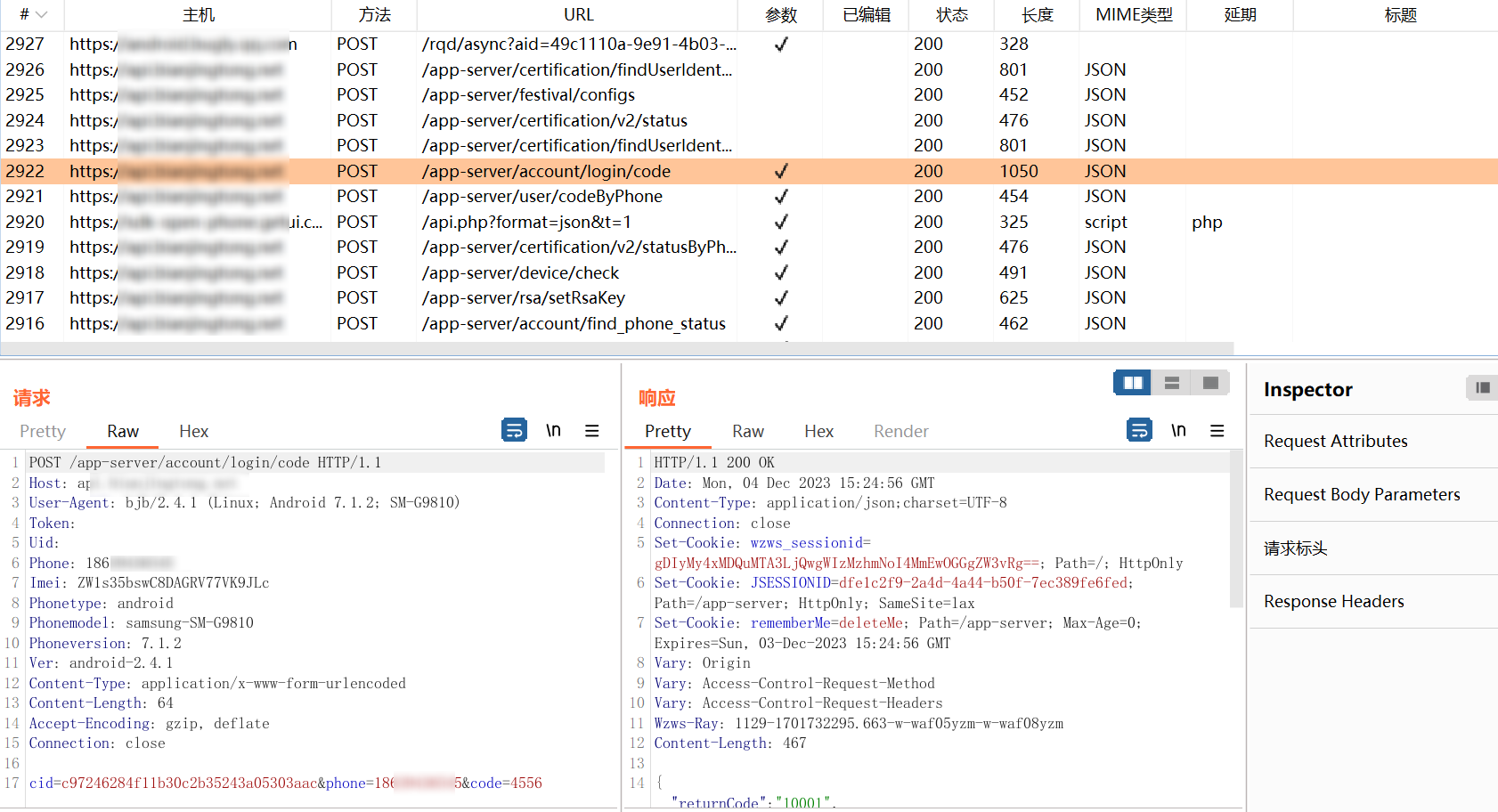The width and height of the screenshot is (1498, 812).
Task: Select row 2925 festival/configs request
Action: pos(749,94)
